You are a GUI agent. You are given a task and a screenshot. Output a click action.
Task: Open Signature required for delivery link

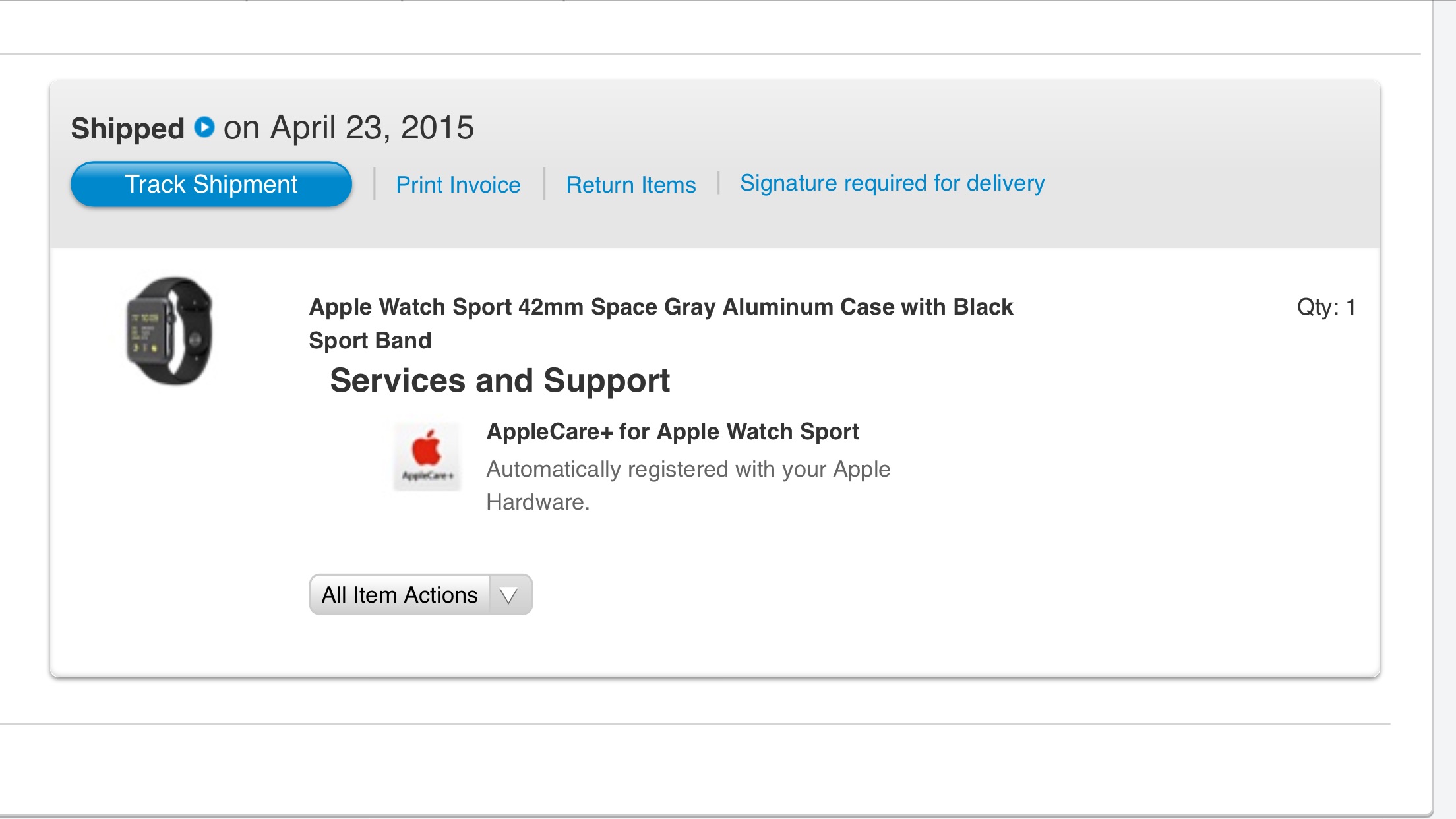click(x=892, y=183)
